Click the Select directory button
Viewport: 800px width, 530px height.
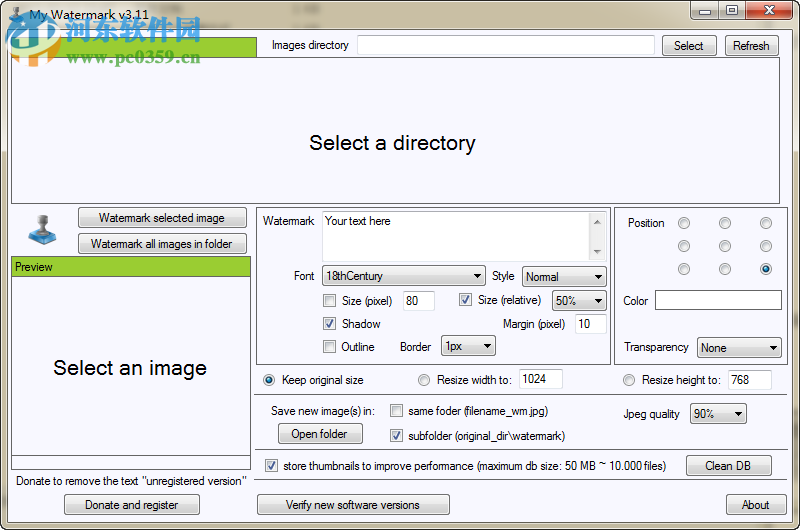click(x=688, y=46)
